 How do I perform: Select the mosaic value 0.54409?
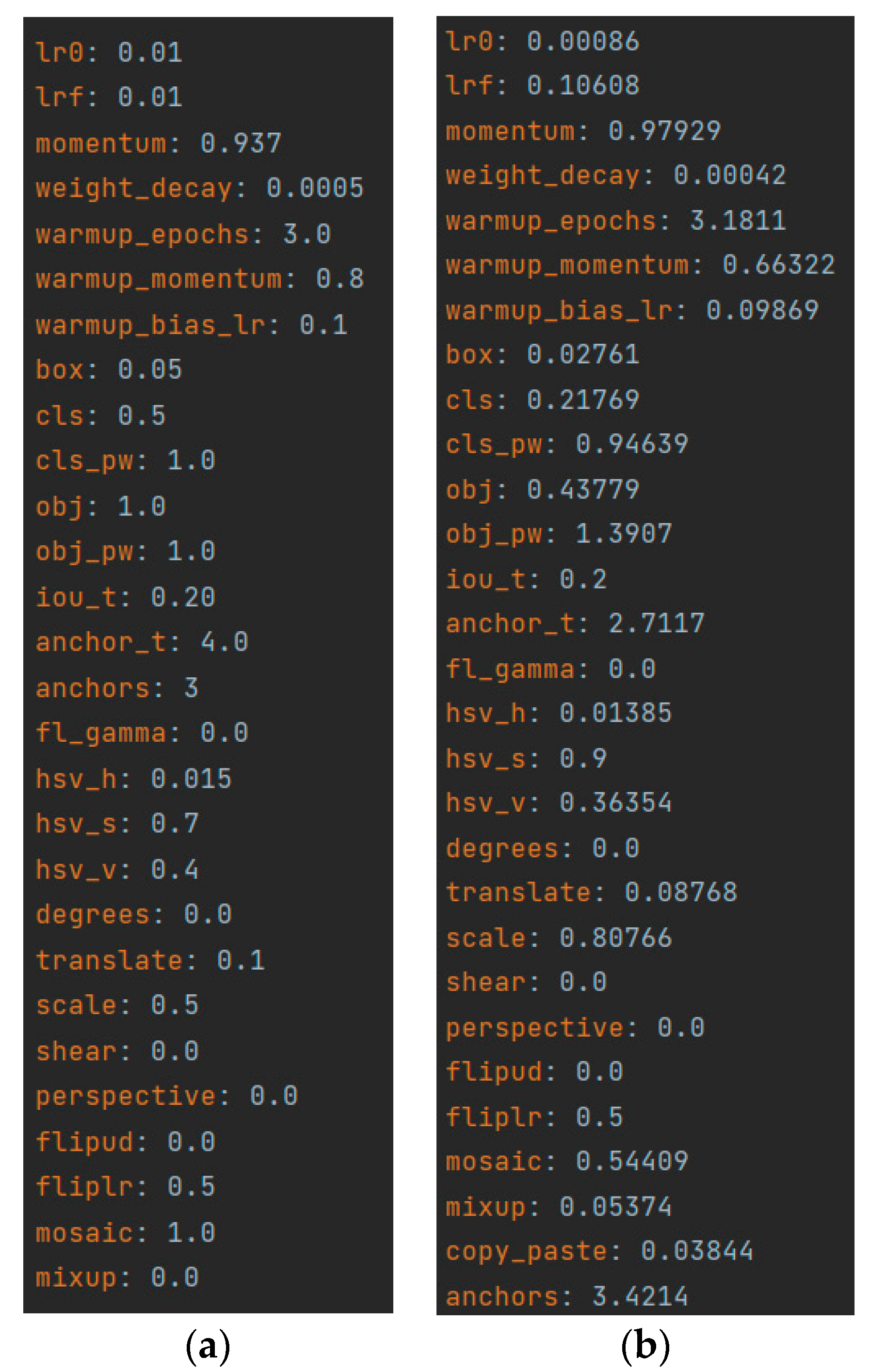coord(631,1161)
